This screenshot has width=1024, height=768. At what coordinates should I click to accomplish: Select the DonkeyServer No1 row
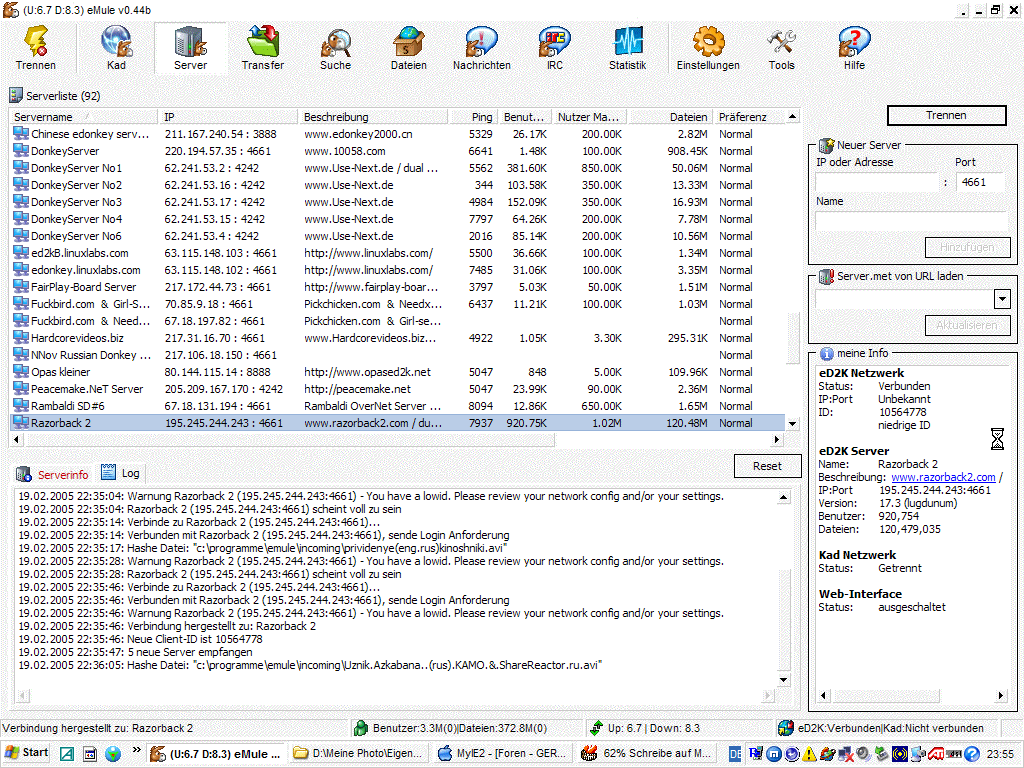coord(398,168)
